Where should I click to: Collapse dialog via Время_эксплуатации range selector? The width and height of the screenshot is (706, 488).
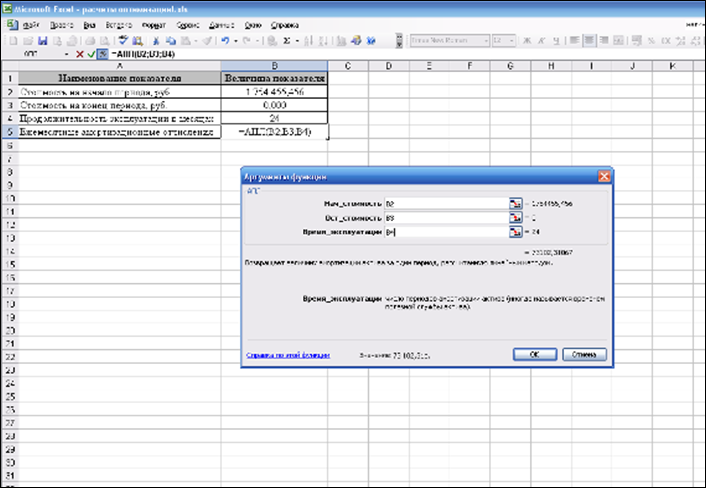point(516,232)
